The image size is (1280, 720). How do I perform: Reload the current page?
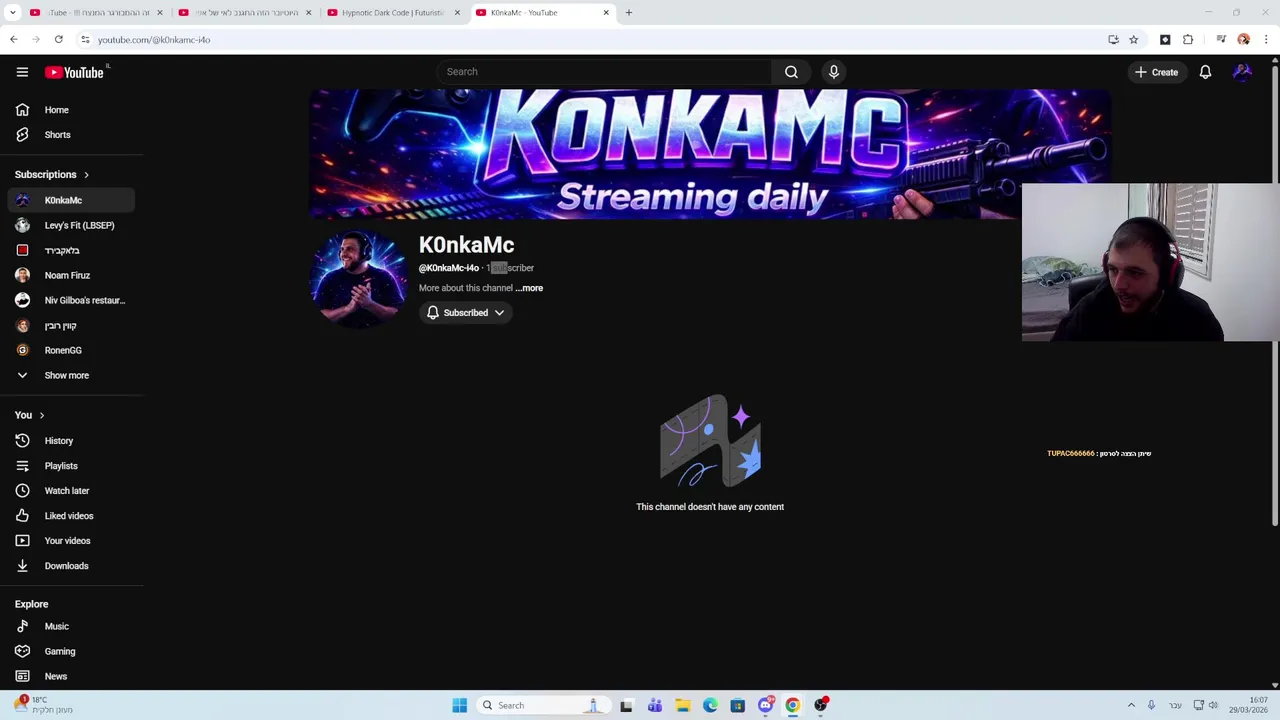(x=58, y=40)
